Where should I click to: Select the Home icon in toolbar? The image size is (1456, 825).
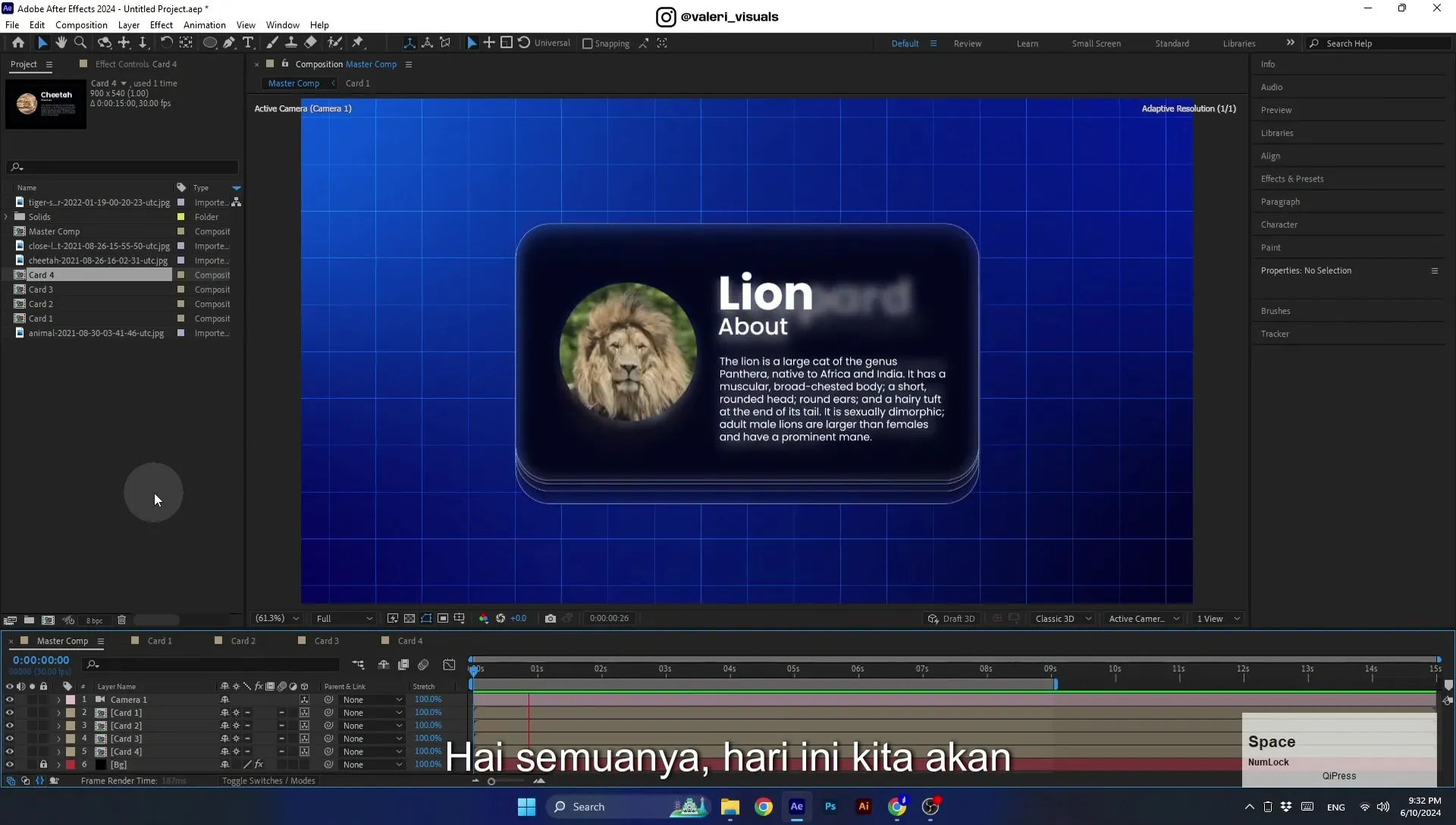tap(18, 43)
